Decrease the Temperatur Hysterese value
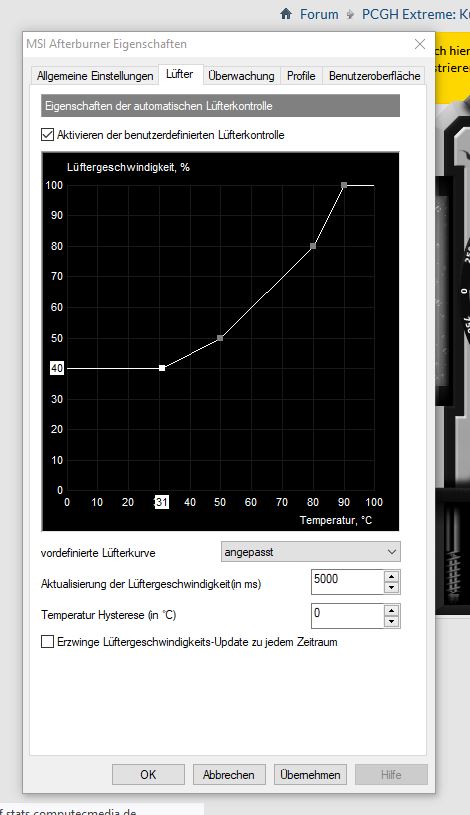Image resolution: width=470 pixels, height=815 pixels. click(391, 622)
